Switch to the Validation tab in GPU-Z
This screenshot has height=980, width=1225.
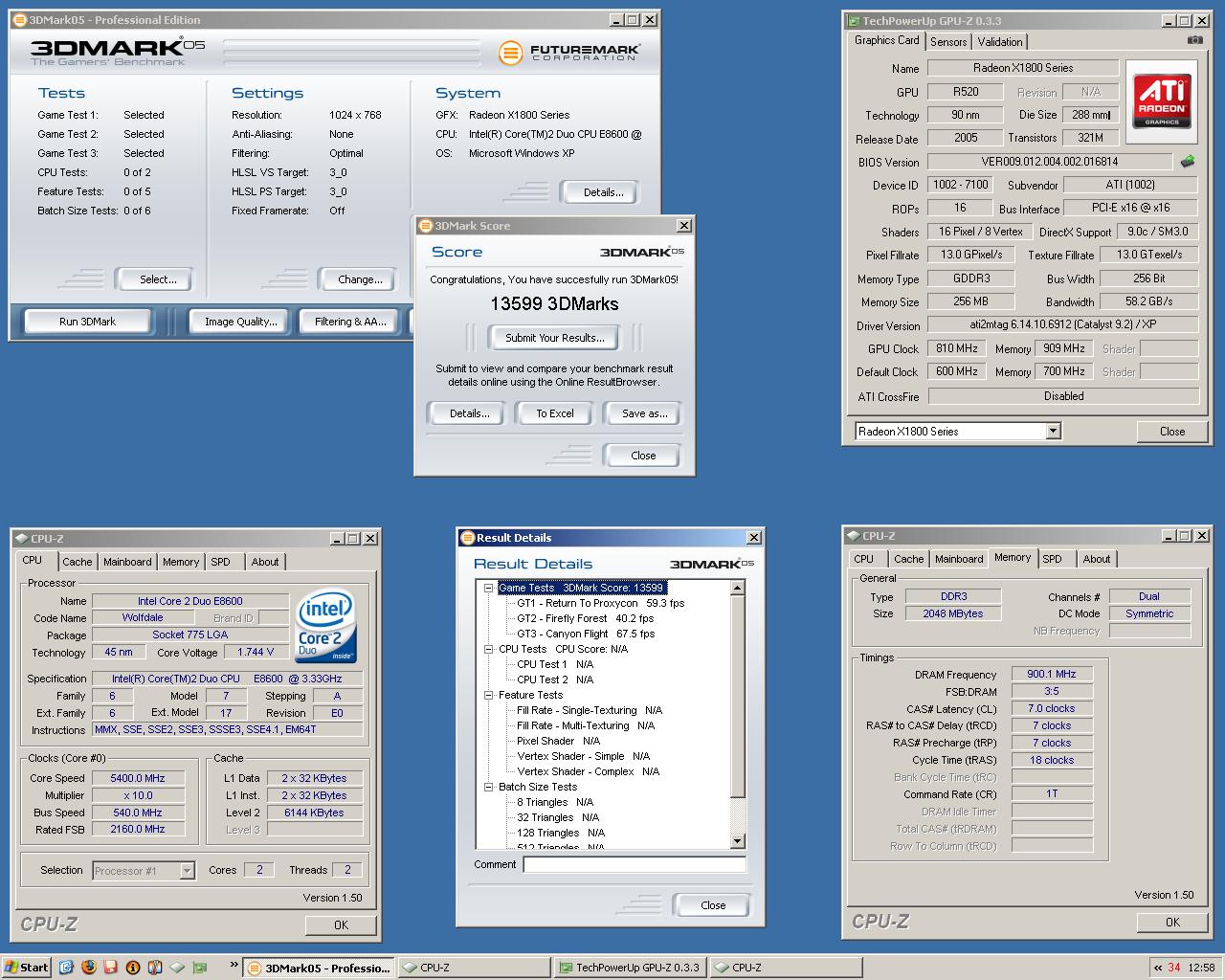click(1000, 41)
